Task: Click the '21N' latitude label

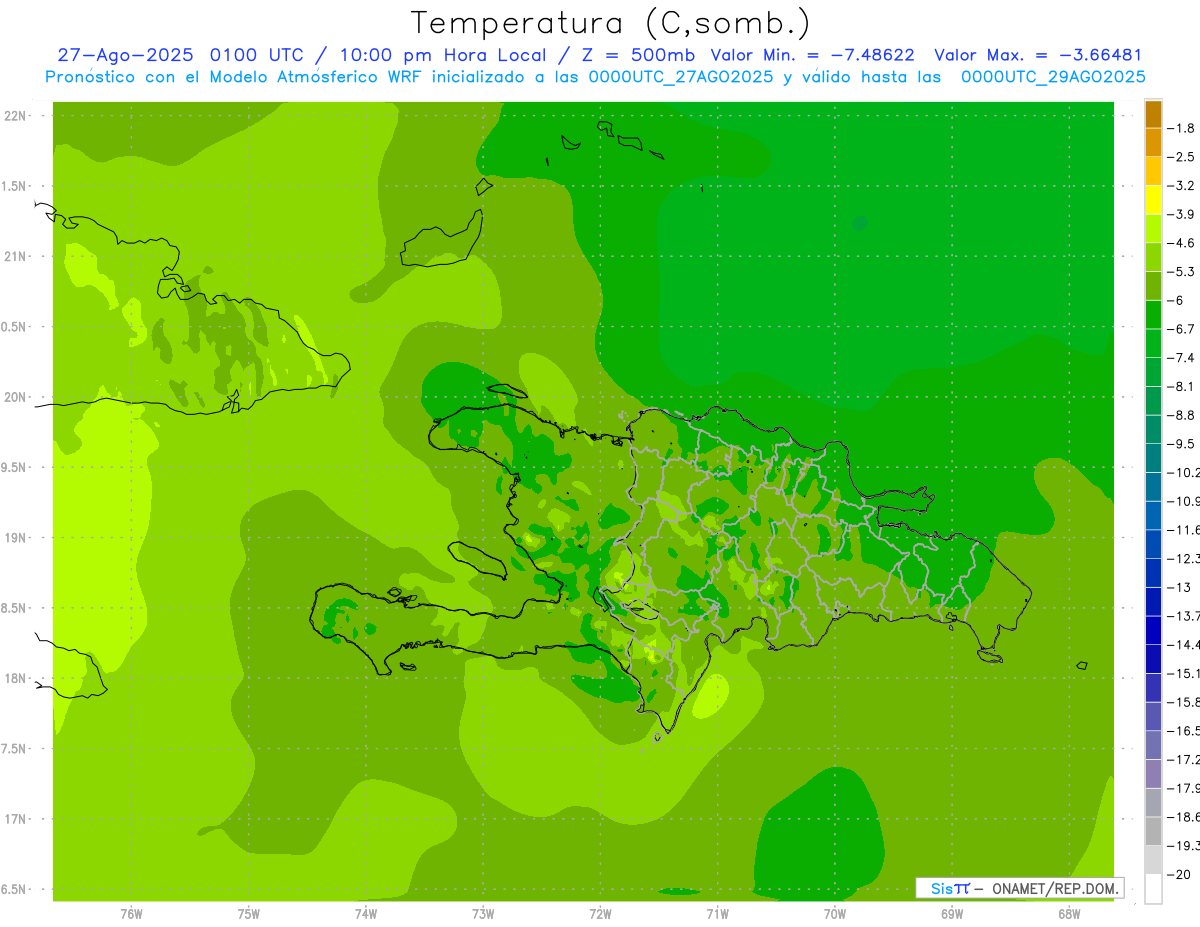Action: click(x=15, y=256)
